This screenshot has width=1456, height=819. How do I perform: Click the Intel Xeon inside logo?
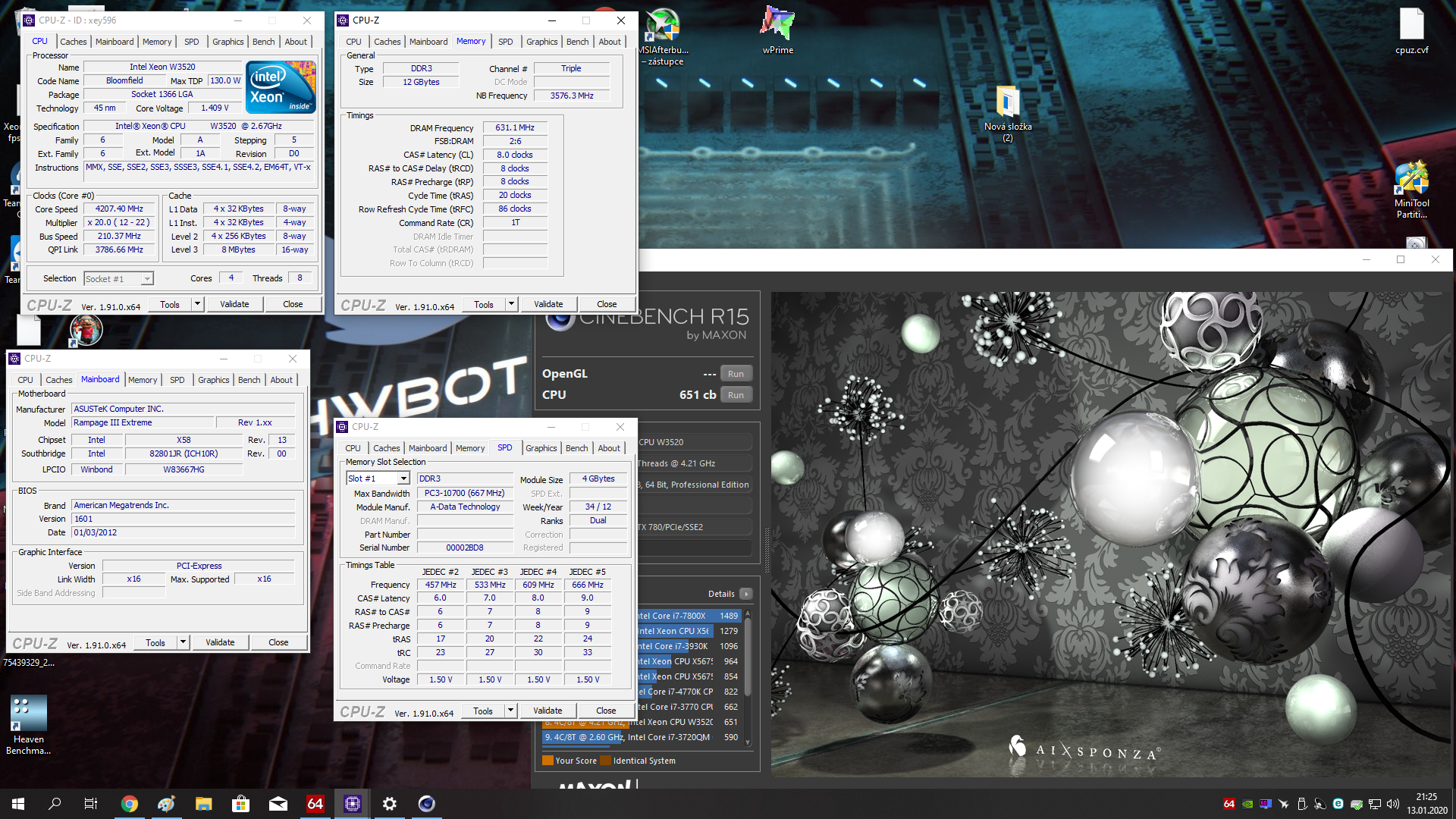[x=281, y=87]
